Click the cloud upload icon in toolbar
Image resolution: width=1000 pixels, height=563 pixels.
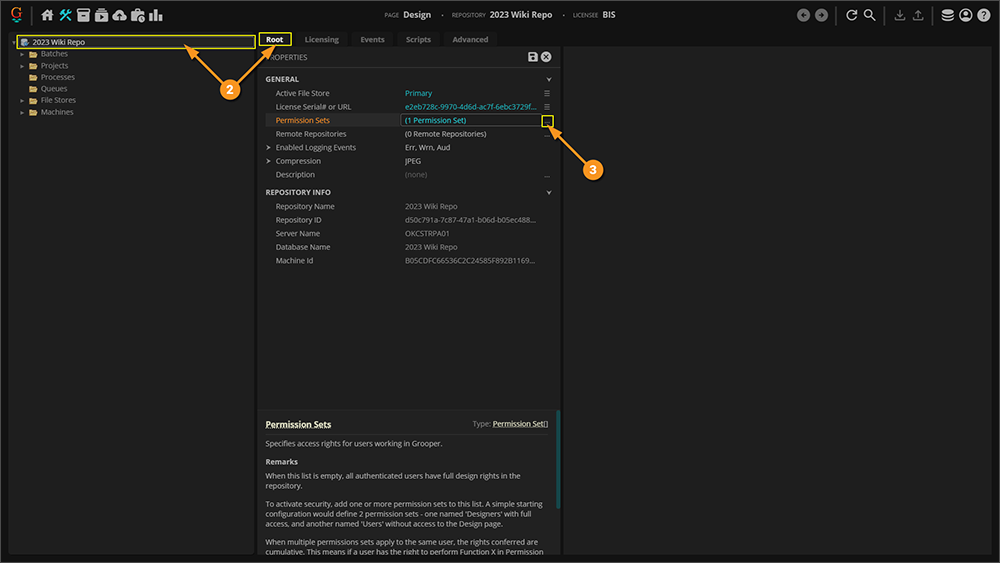tap(120, 15)
